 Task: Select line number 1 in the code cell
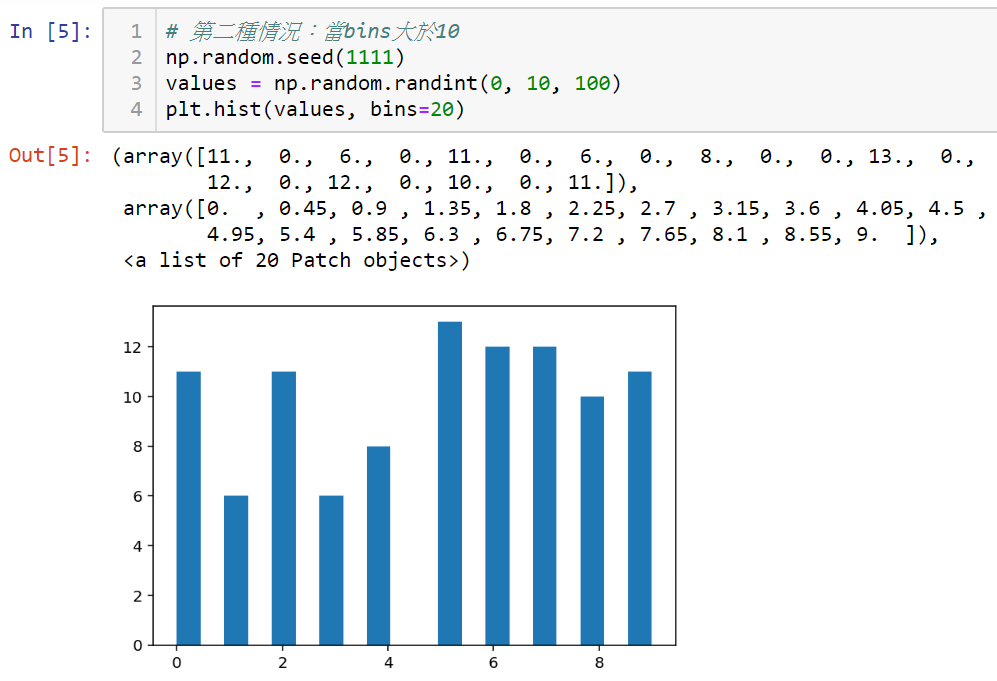coord(135,31)
